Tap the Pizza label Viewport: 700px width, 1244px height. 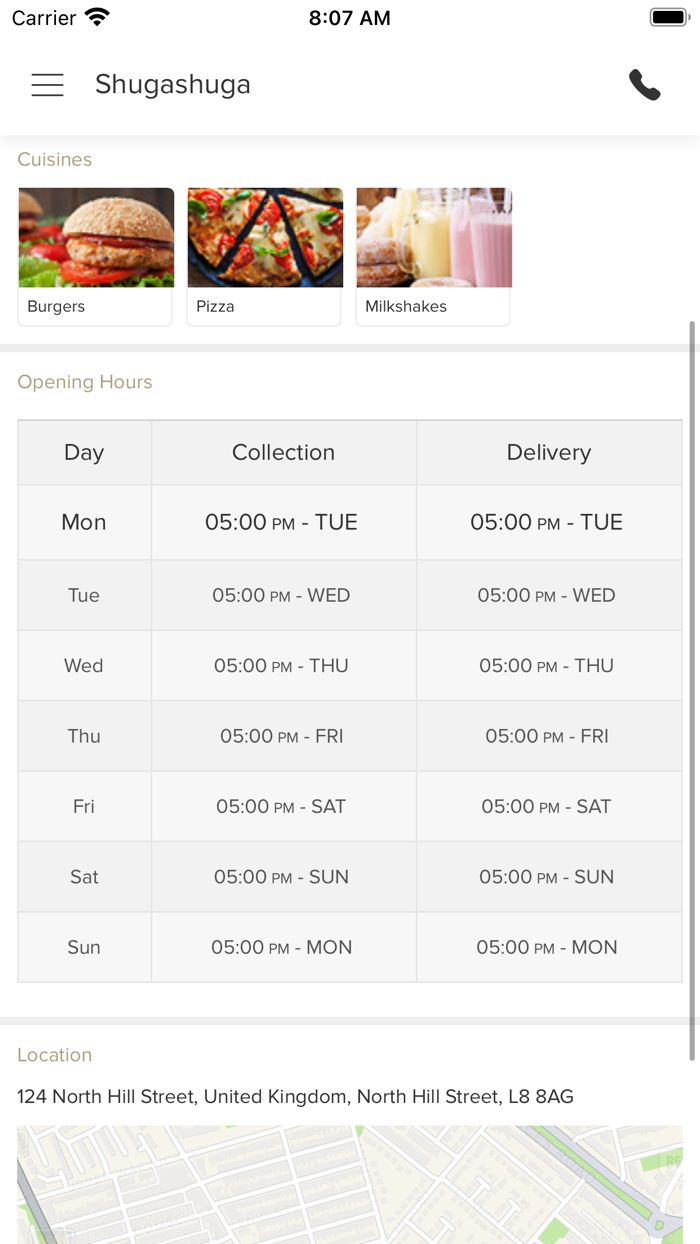215,307
